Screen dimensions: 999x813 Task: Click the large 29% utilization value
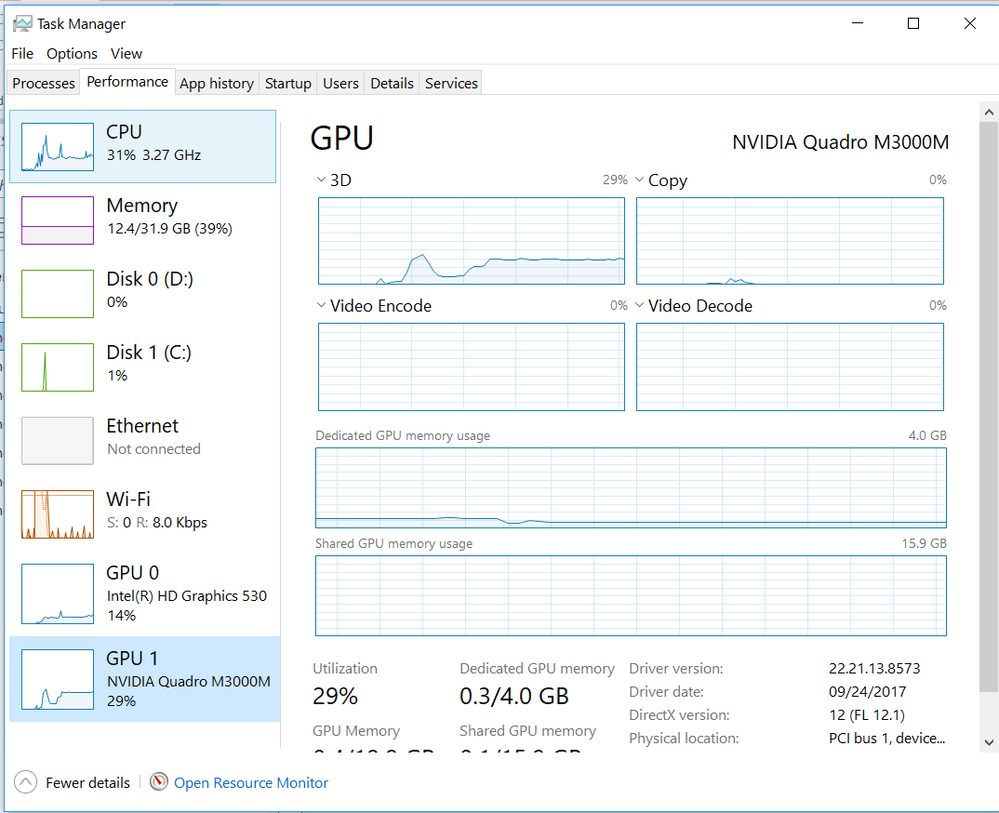[x=335, y=696]
